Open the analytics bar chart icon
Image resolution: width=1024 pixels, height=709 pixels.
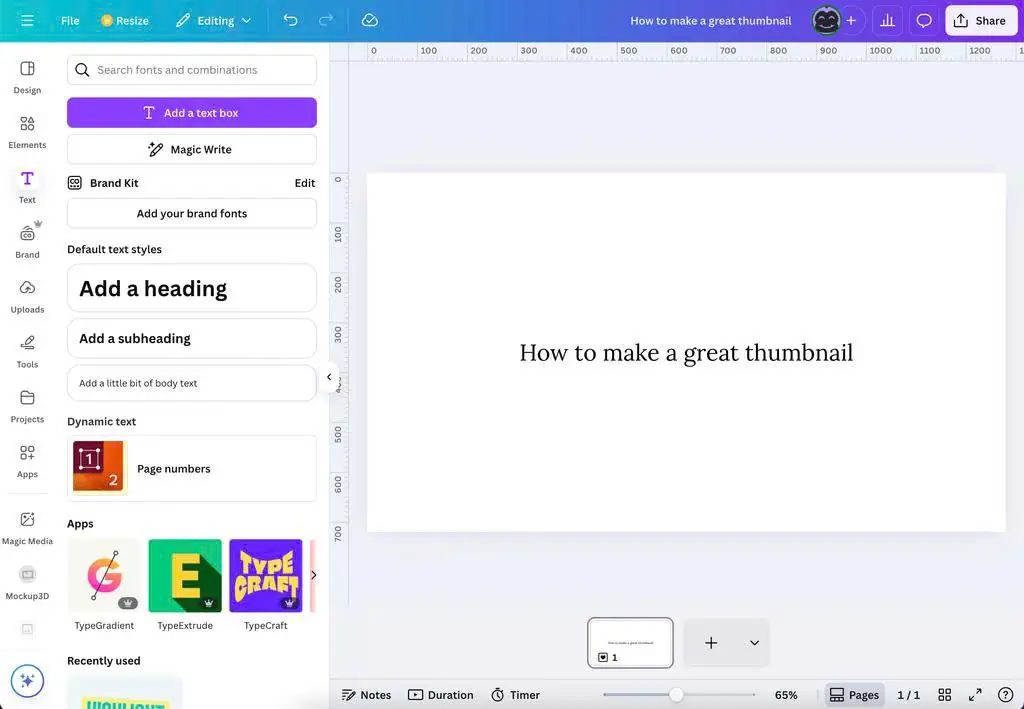[887, 20]
